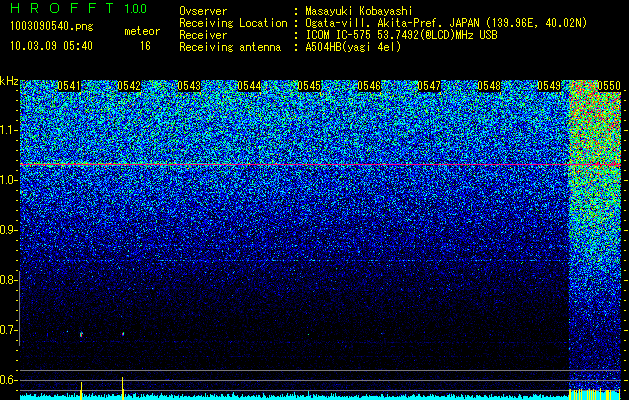Click the red carrier line in the spectrogram
Screen dimensions: 629x400
[x=321, y=164]
